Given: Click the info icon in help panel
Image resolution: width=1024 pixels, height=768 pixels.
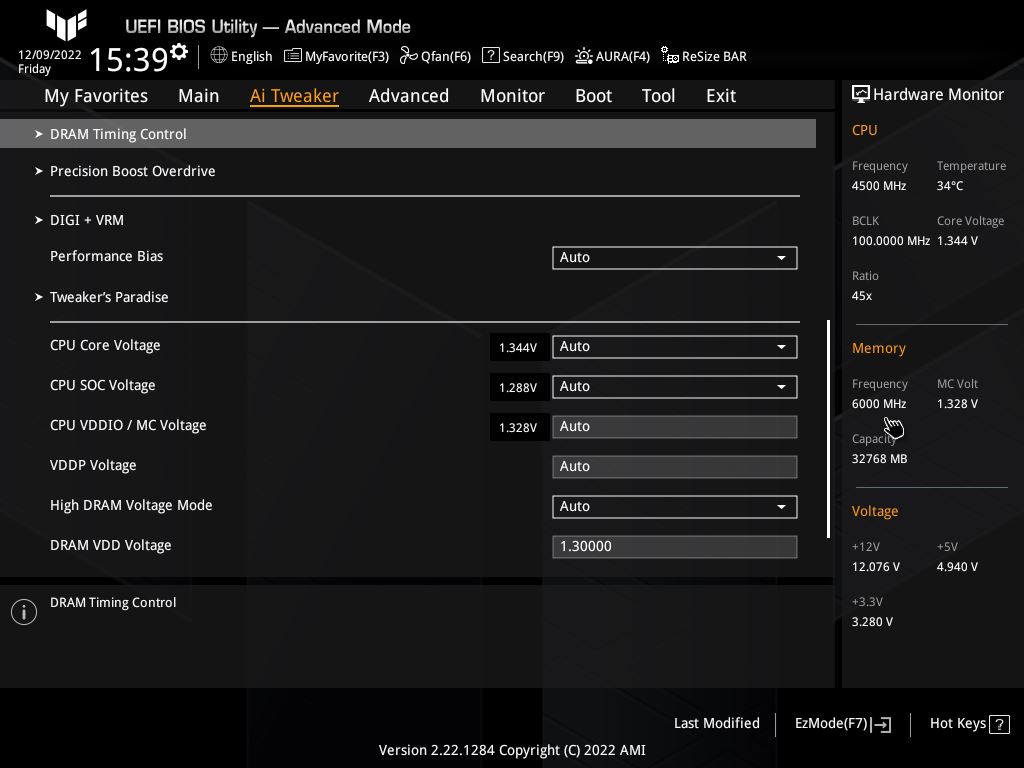Looking at the screenshot, I should [24, 612].
